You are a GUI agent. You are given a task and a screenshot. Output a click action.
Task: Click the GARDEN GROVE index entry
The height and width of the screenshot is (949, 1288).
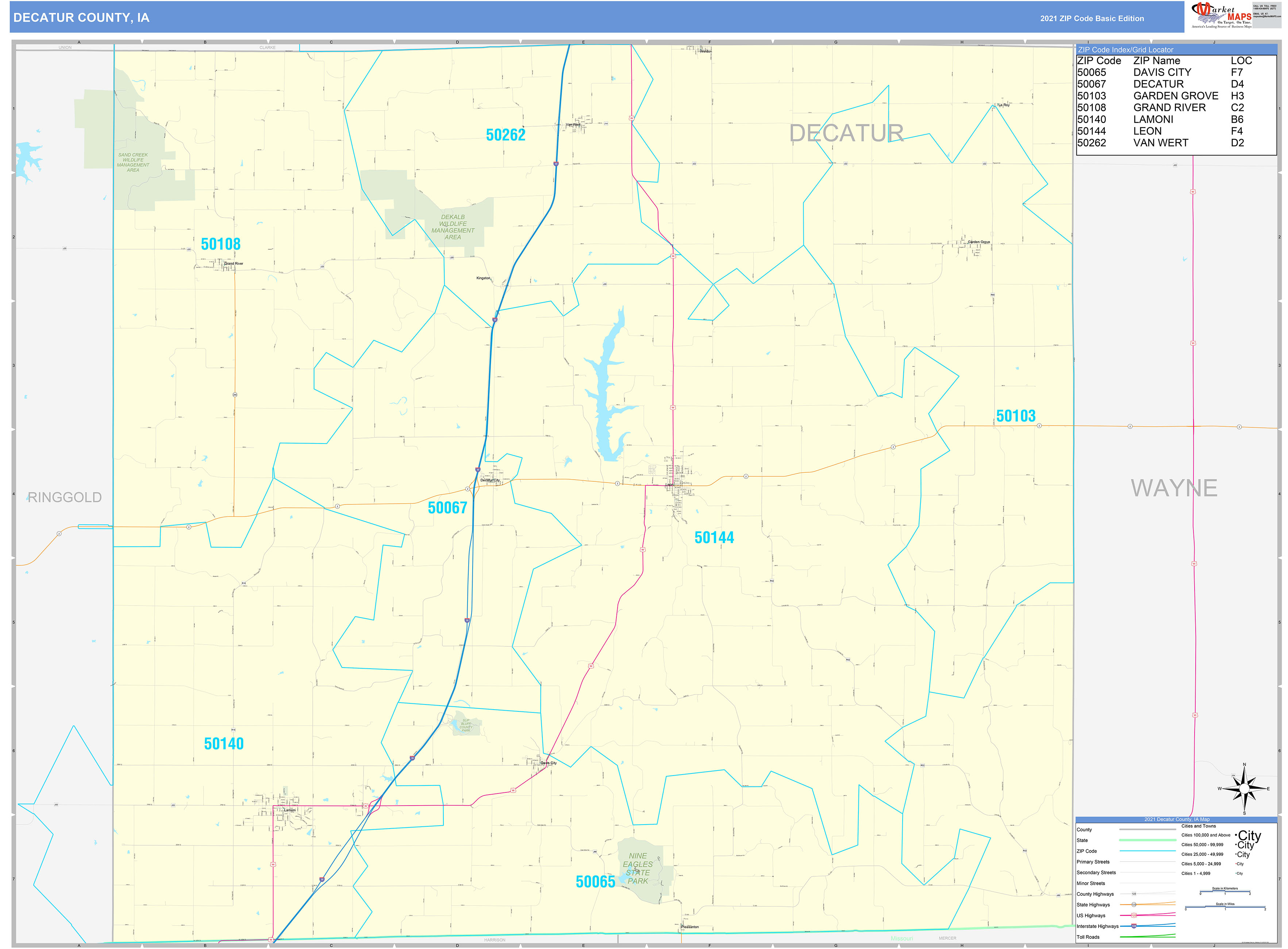(x=1175, y=95)
